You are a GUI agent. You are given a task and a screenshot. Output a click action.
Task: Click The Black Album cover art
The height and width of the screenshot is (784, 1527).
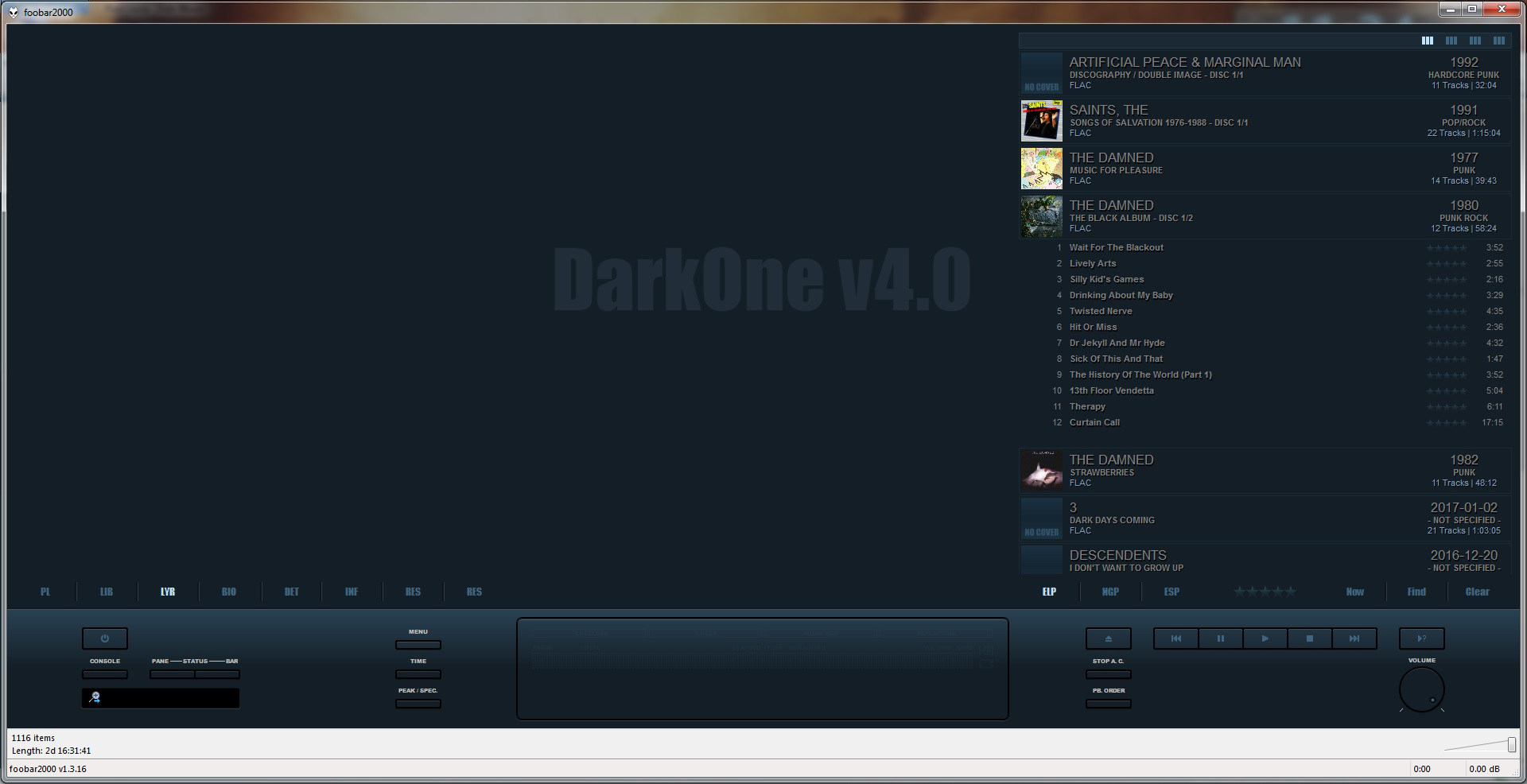coord(1041,216)
